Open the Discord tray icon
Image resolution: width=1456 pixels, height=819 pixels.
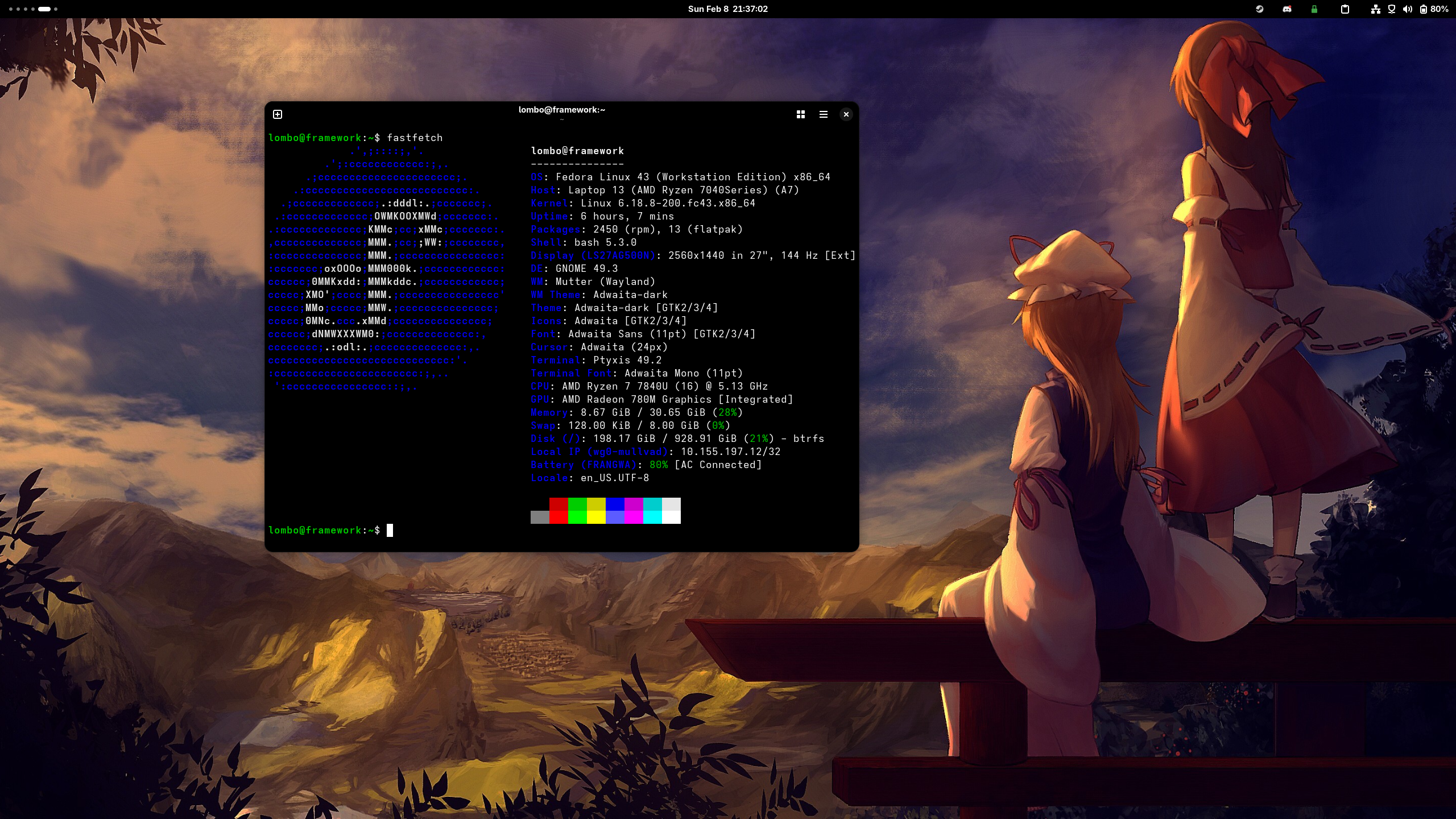1287,9
